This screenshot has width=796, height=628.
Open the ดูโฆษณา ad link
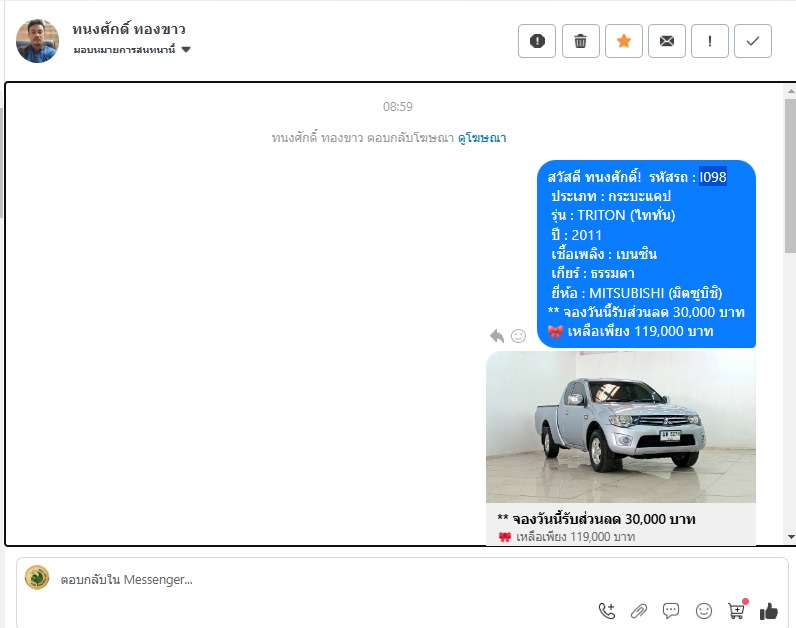pyautogui.click(x=482, y=138)
